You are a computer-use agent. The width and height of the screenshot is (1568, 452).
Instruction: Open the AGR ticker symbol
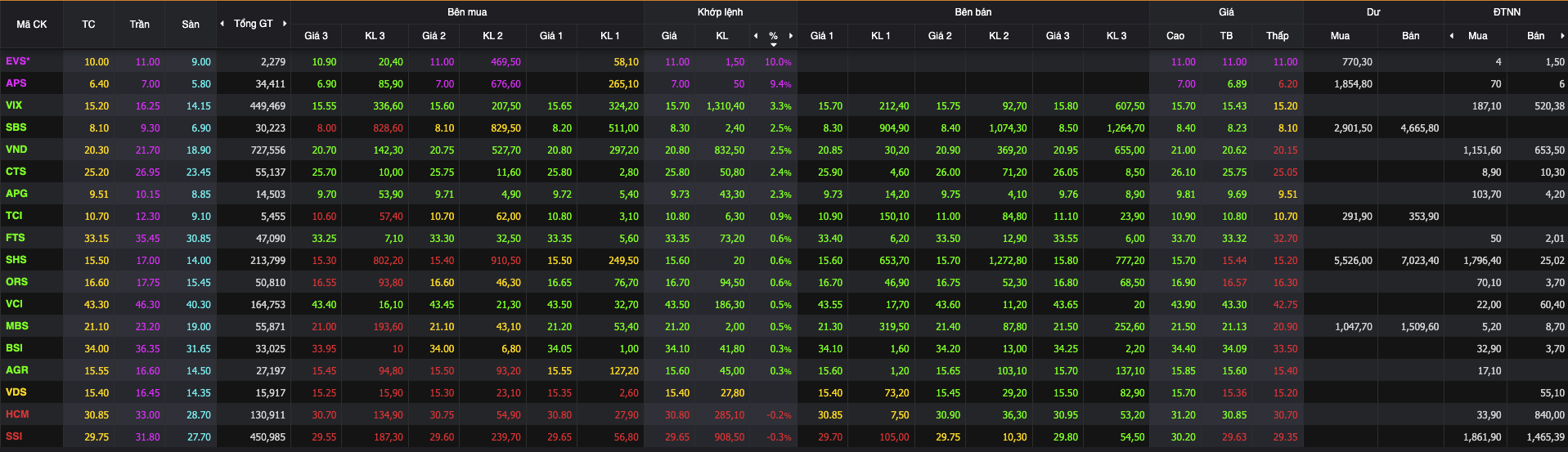point(16,370)
